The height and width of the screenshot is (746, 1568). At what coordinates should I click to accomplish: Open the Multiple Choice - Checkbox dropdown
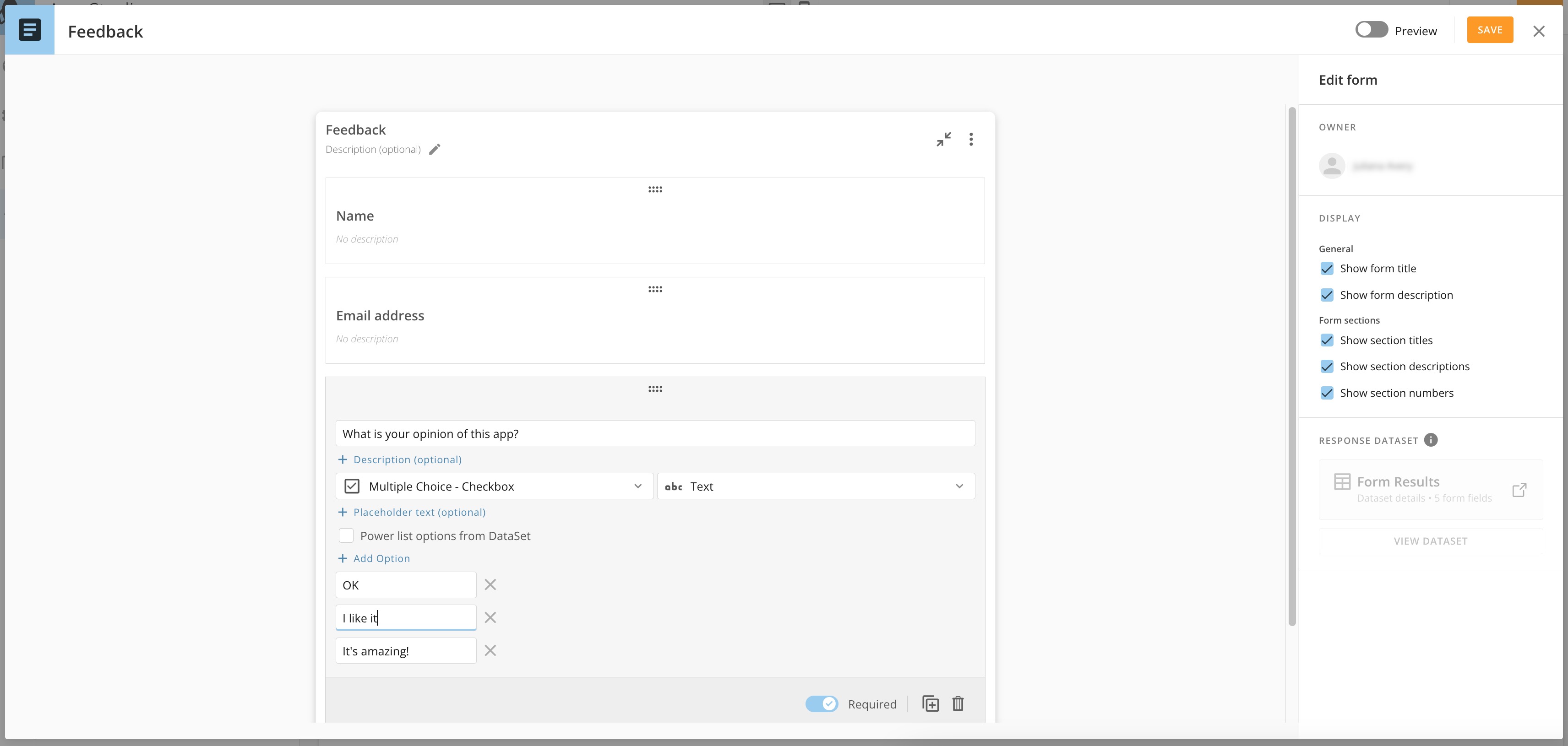click(494, 486)
